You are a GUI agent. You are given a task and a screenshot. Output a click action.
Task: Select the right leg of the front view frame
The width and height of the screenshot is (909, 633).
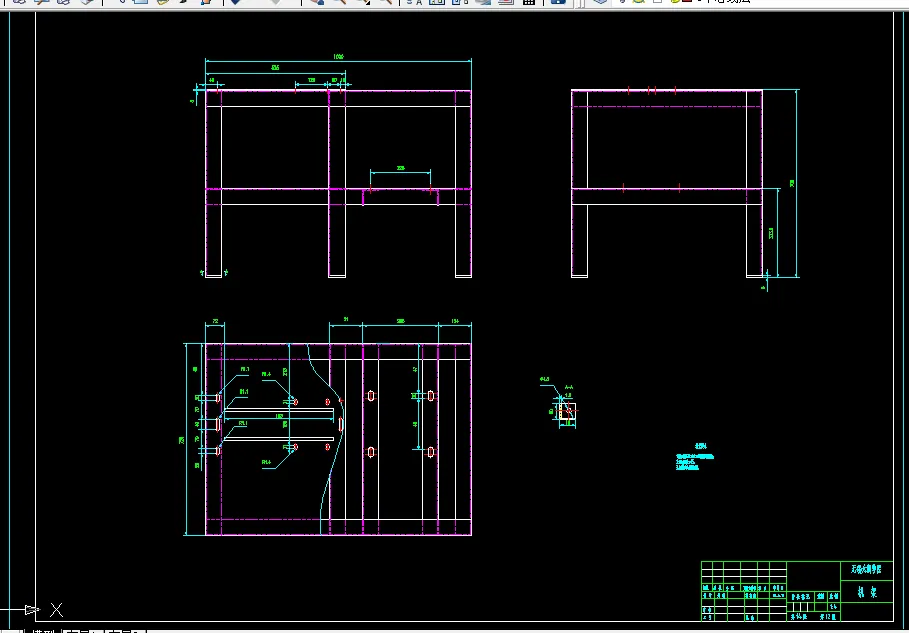(x=463, y=184)
